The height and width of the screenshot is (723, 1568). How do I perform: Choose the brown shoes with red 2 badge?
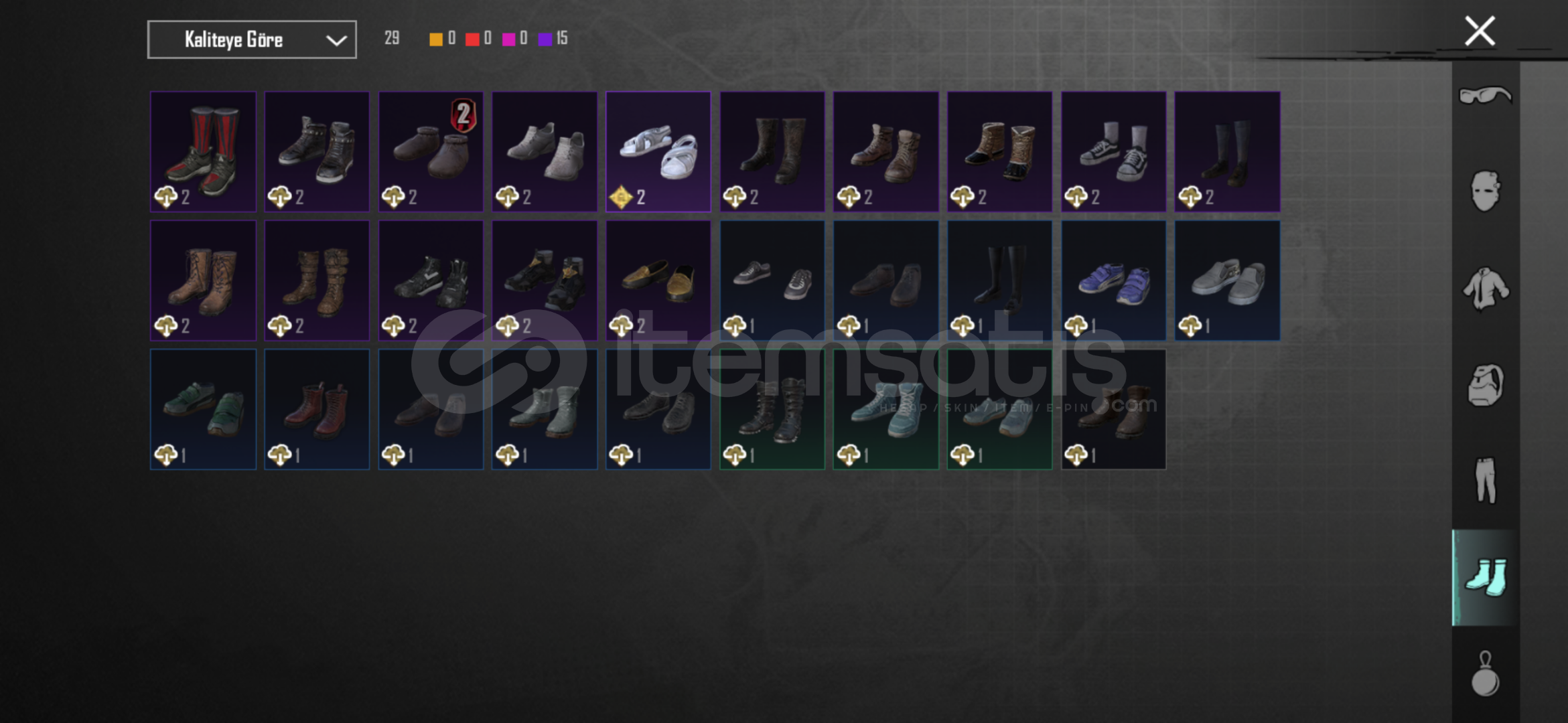[x=431, y=151]
